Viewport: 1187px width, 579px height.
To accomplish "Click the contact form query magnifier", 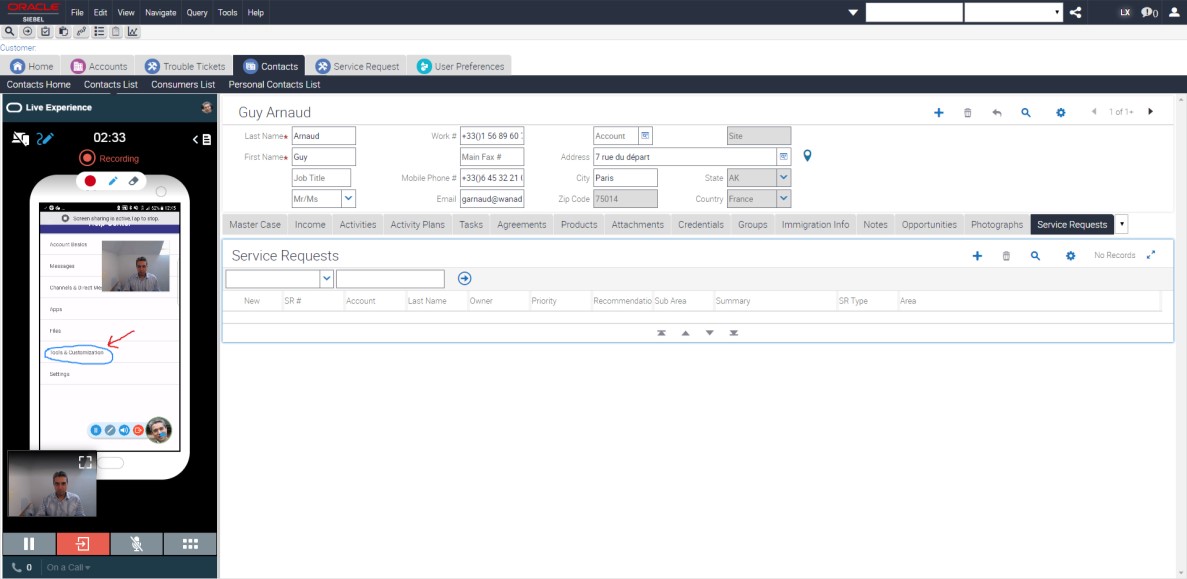I will click(x=1026, y=112).
